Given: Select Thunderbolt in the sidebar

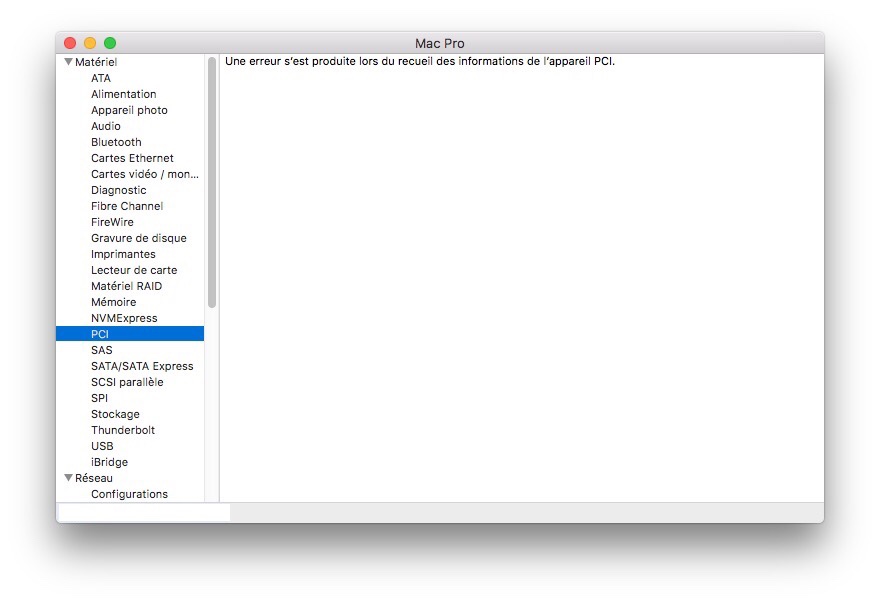Looking at the screenshot, I should pos(123,430).
